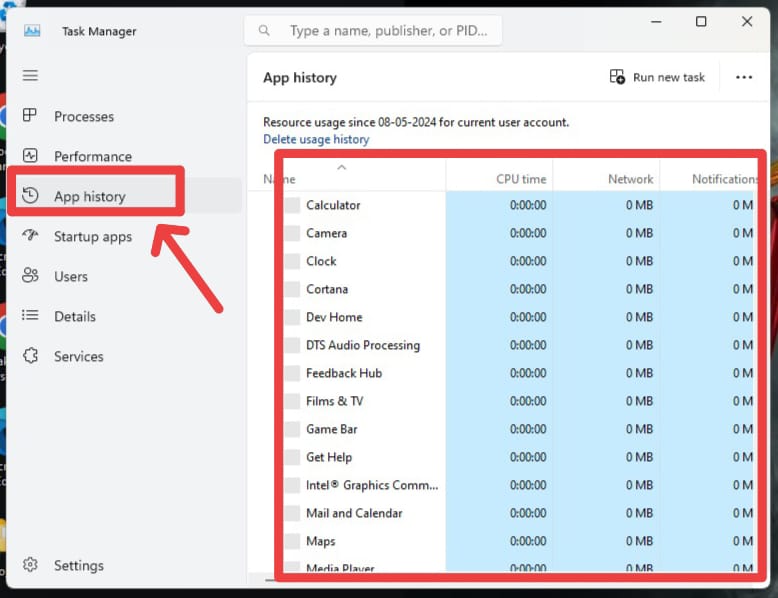This screenshot has width=778, height=598.
Task: Click the Calculator app icon
Action: click(292, 205)
